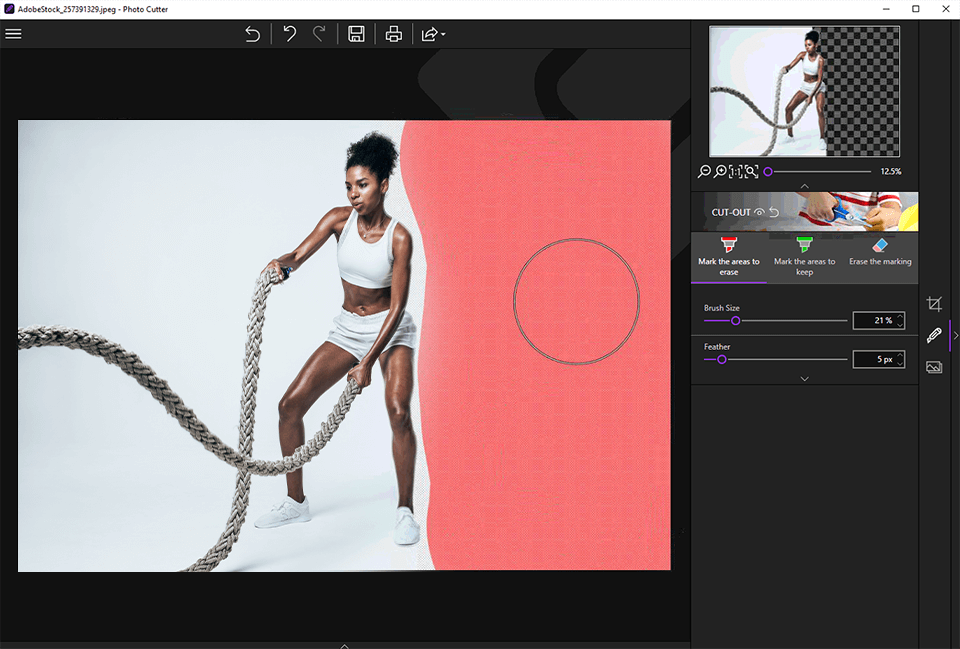Viewport: 960px width, 649px height.
Task: Open the Share/Export dropdown
Action: pos(432,34)
